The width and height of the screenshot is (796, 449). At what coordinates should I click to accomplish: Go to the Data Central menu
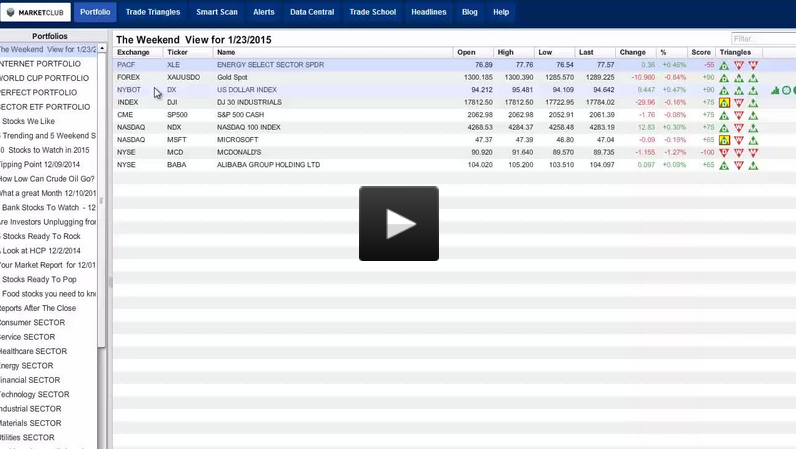coord(312,12)
